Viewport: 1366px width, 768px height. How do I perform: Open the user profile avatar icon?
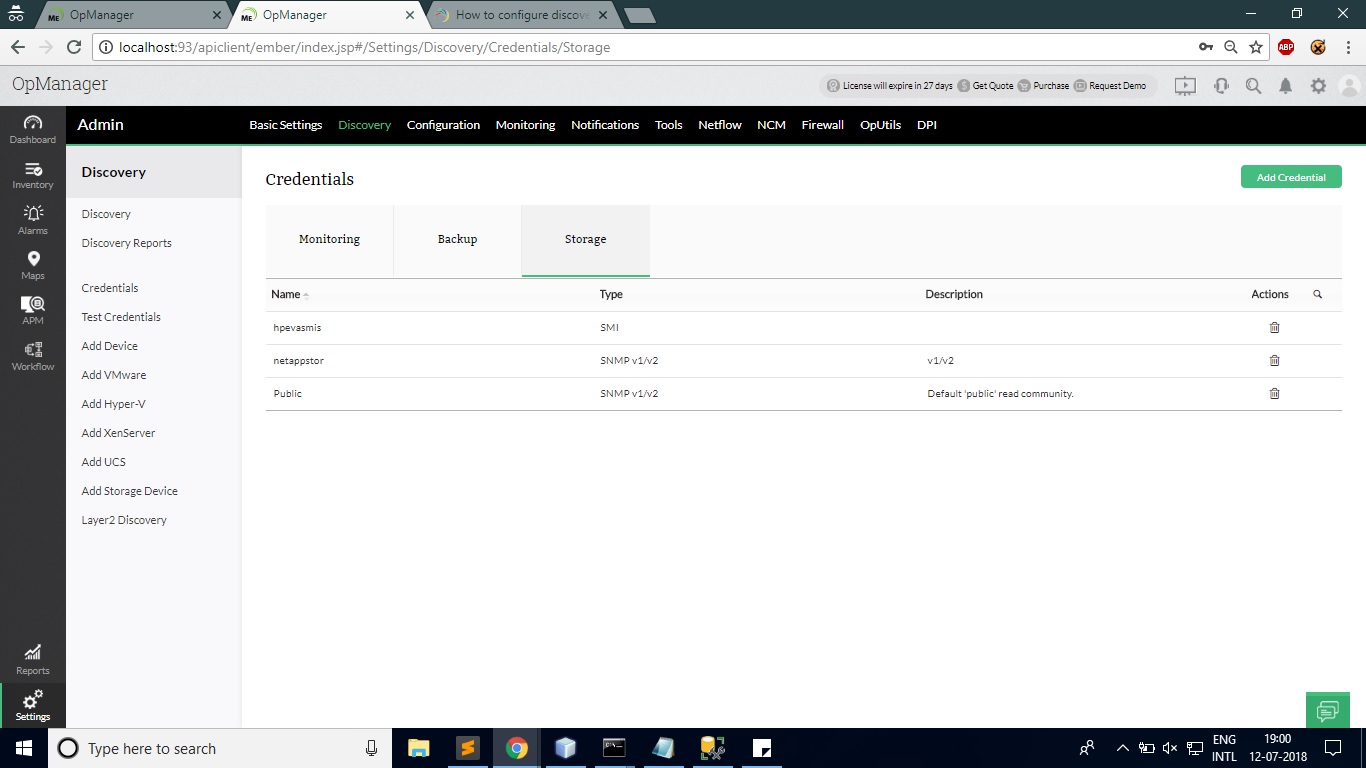click(1350, 86)
